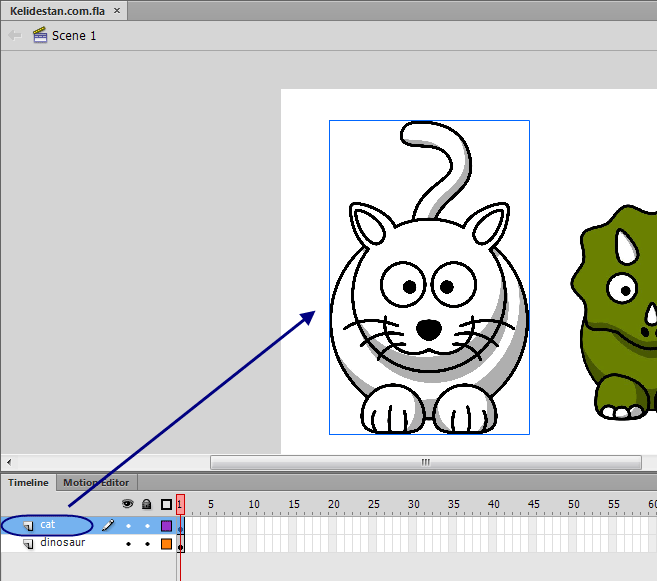Click the outline square icon in timeline header

pyautogui.click(x=166, y=504)
